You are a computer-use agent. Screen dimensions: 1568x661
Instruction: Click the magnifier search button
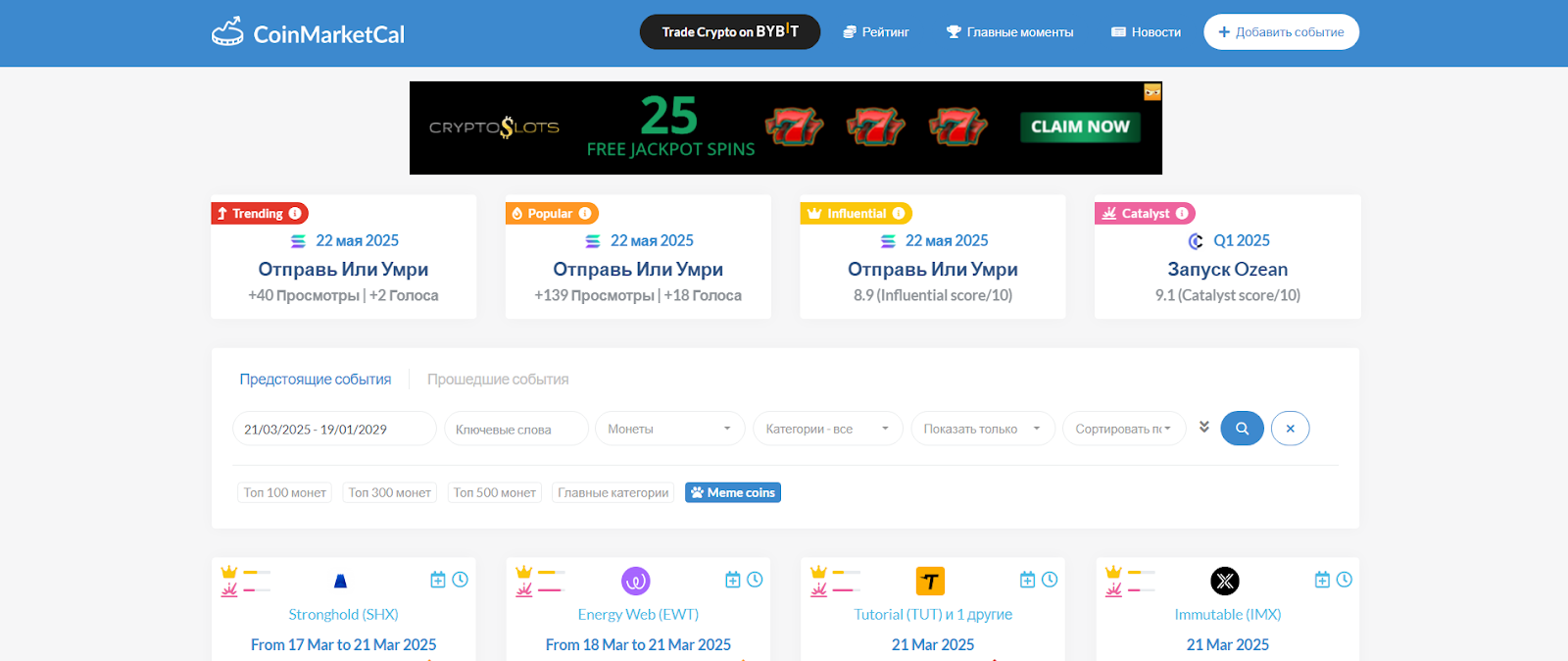(1242, 429)
